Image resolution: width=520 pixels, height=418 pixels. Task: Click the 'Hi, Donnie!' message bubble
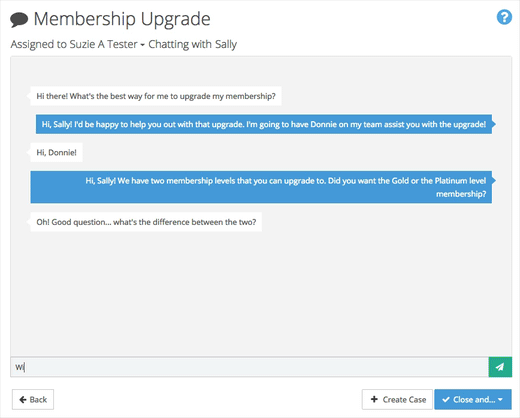coord(56,152)
